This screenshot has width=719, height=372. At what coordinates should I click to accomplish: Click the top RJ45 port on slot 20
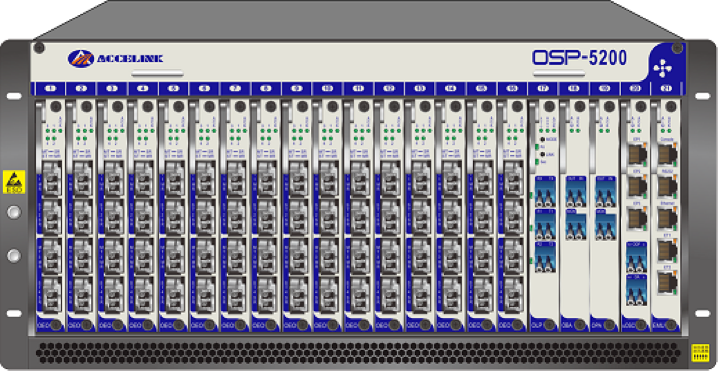pyautogui.click(x=637, y=154)
